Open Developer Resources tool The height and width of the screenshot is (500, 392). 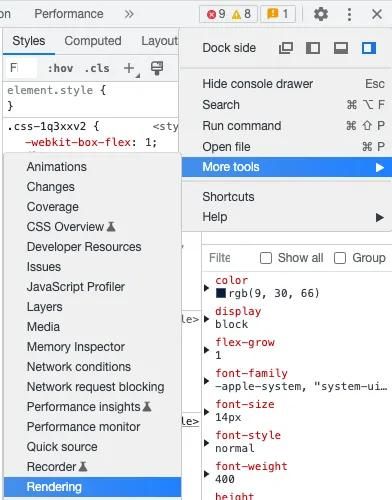[x=93, y=247]
